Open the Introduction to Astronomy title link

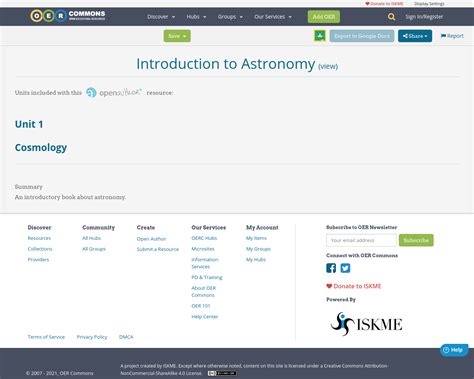(226, 64)
